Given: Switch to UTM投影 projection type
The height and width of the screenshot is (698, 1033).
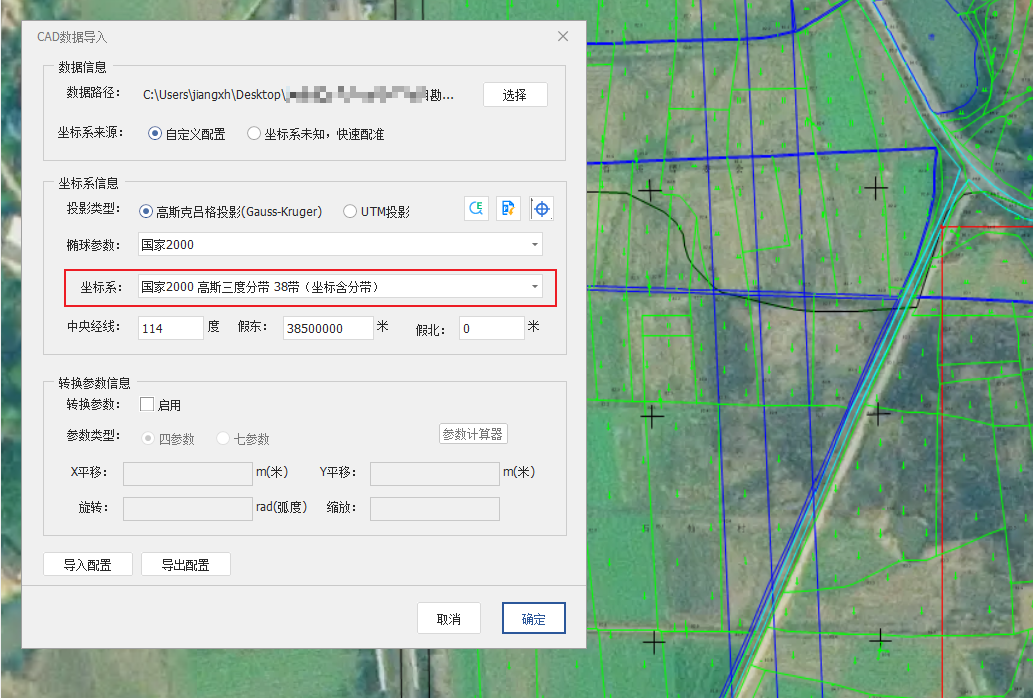Looking at the screenshot, I should click(x=350, y=211).
